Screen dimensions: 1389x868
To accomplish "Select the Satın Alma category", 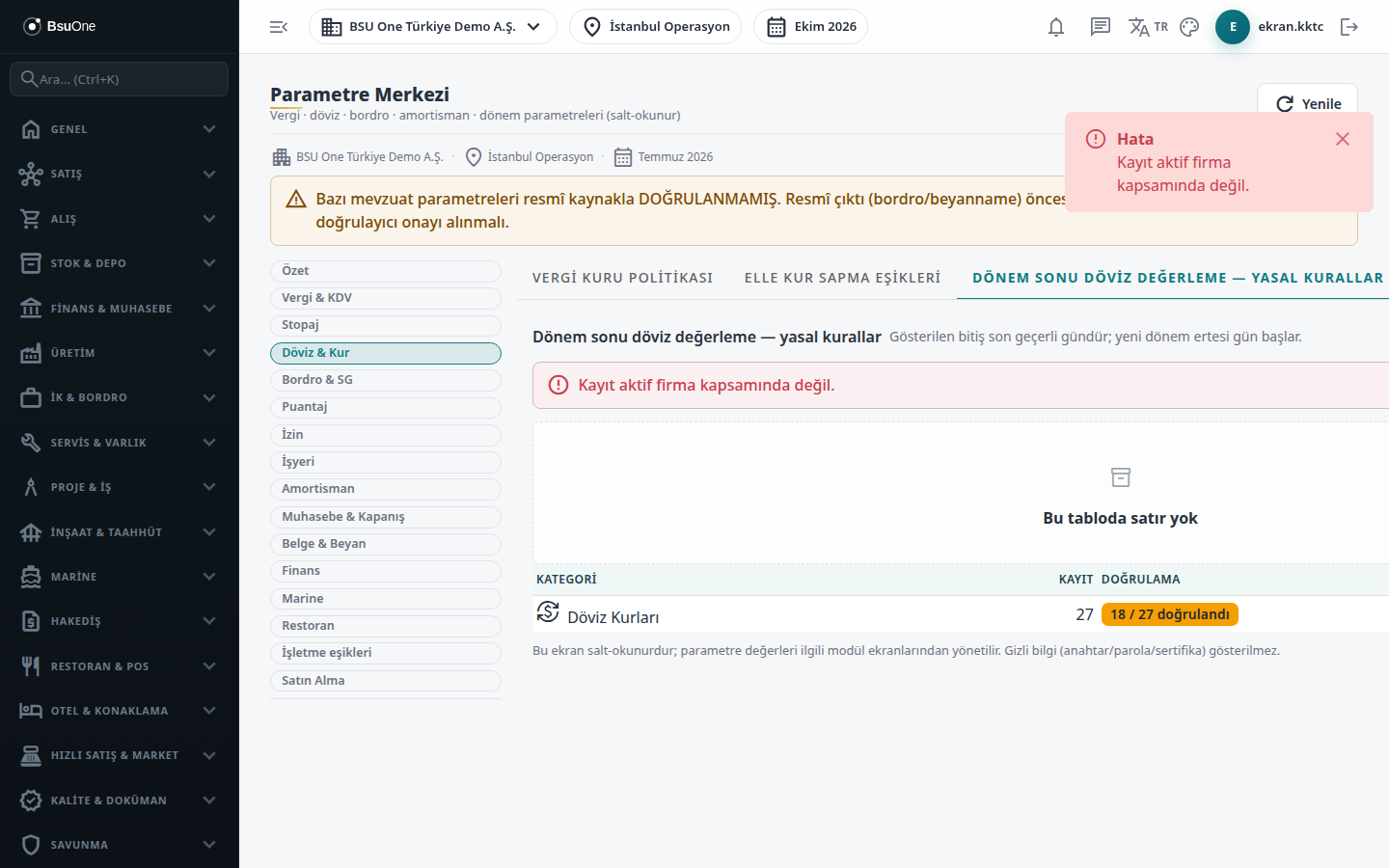I will coord(386,681).
